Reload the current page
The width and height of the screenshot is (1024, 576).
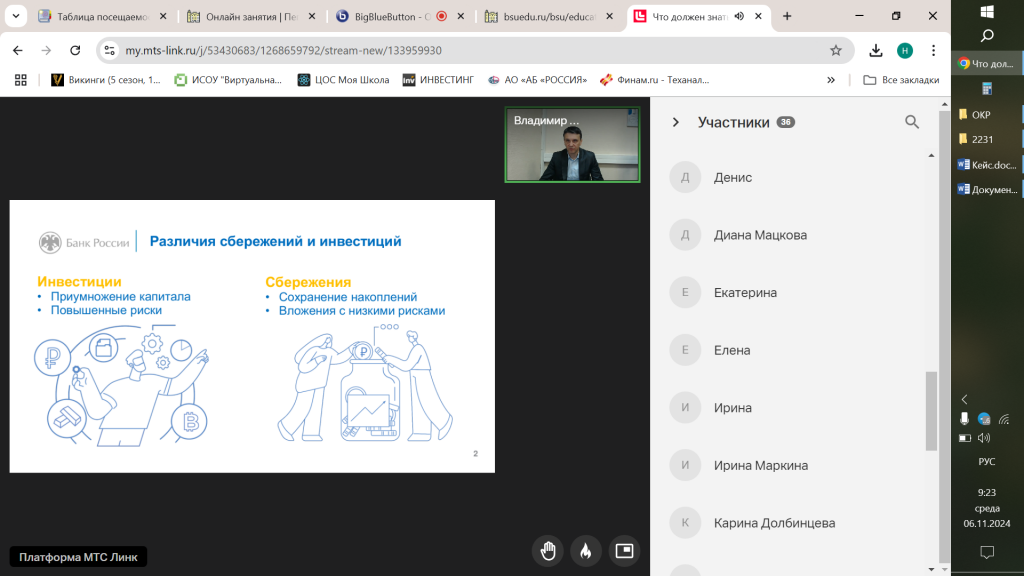pos(75,50)
